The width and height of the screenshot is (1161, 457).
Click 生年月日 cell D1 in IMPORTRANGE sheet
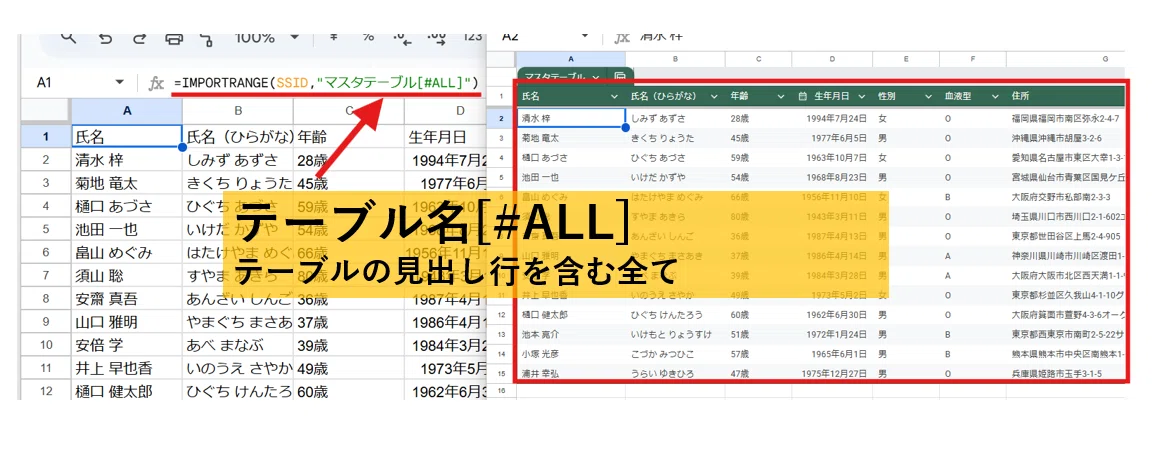point(445,136)
